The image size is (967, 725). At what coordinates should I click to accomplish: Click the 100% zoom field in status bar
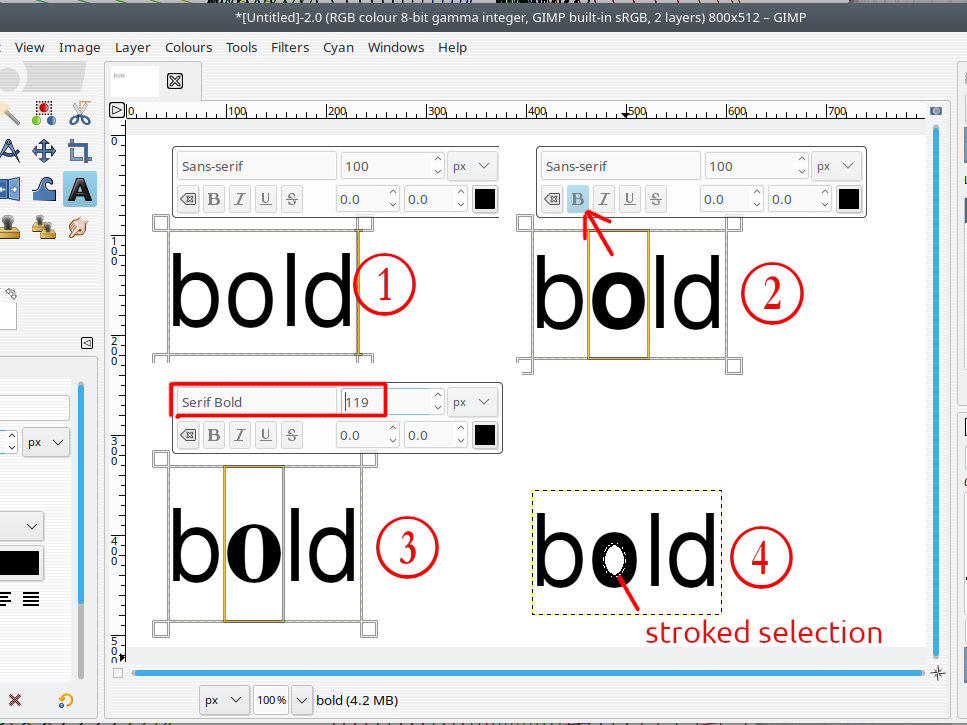click(271, 700)
